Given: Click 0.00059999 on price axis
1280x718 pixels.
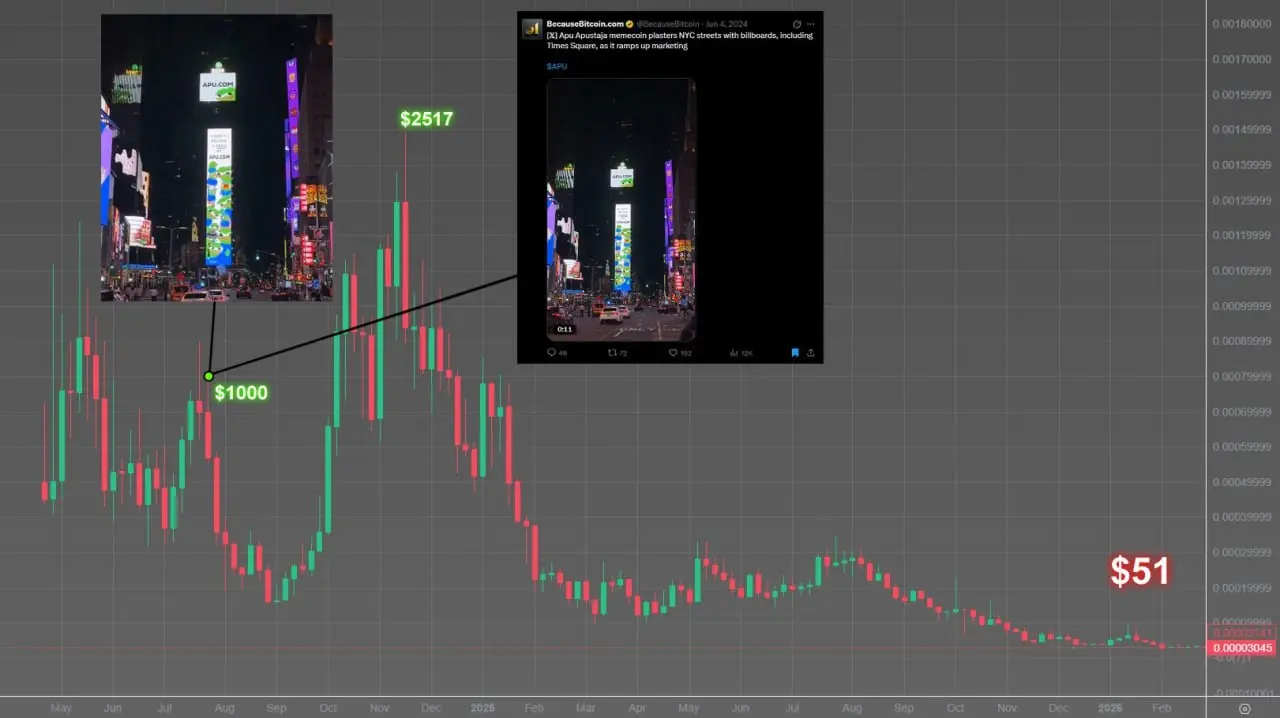Looking at the screenshot, I should click(x=1242, y=447).
